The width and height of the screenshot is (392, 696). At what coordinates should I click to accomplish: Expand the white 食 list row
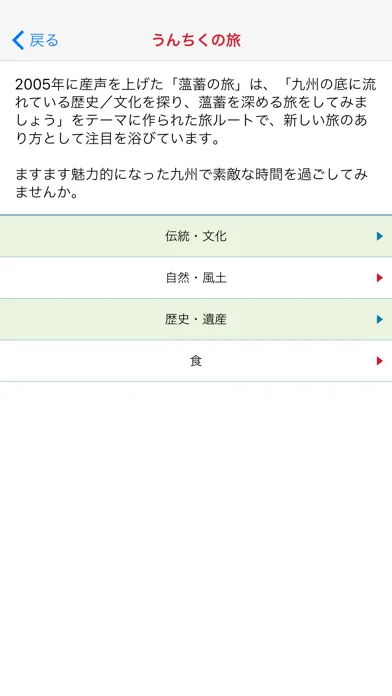196,361
